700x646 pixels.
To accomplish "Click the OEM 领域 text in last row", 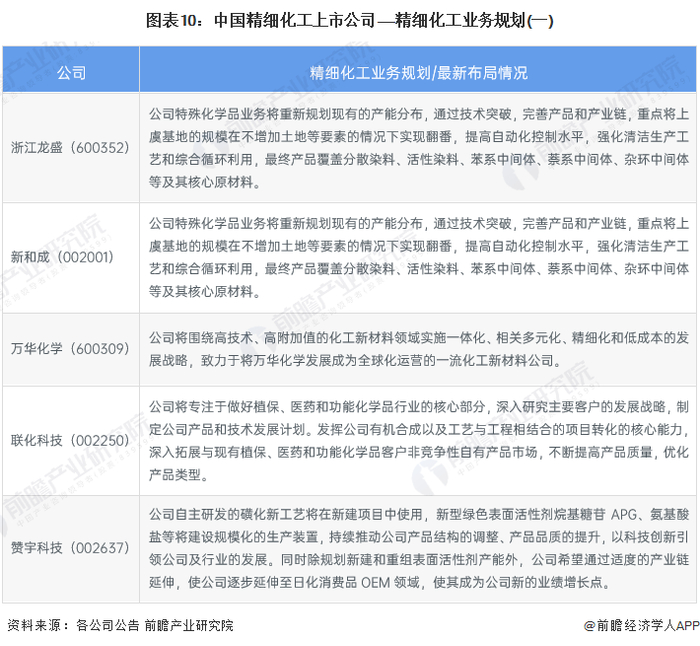I will point(391,582).
